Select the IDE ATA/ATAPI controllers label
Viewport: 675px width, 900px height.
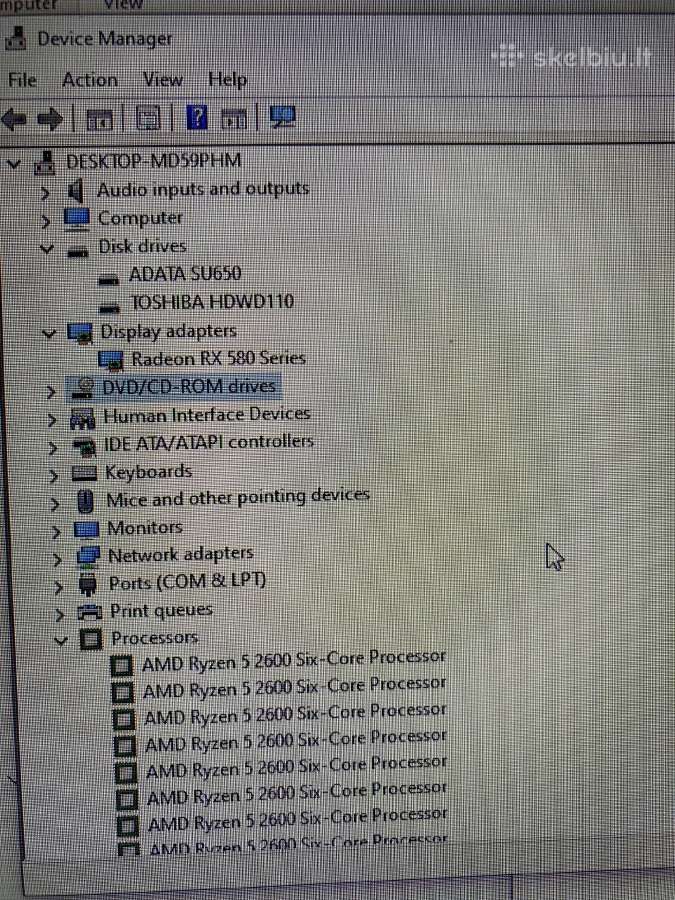point(208,442)
